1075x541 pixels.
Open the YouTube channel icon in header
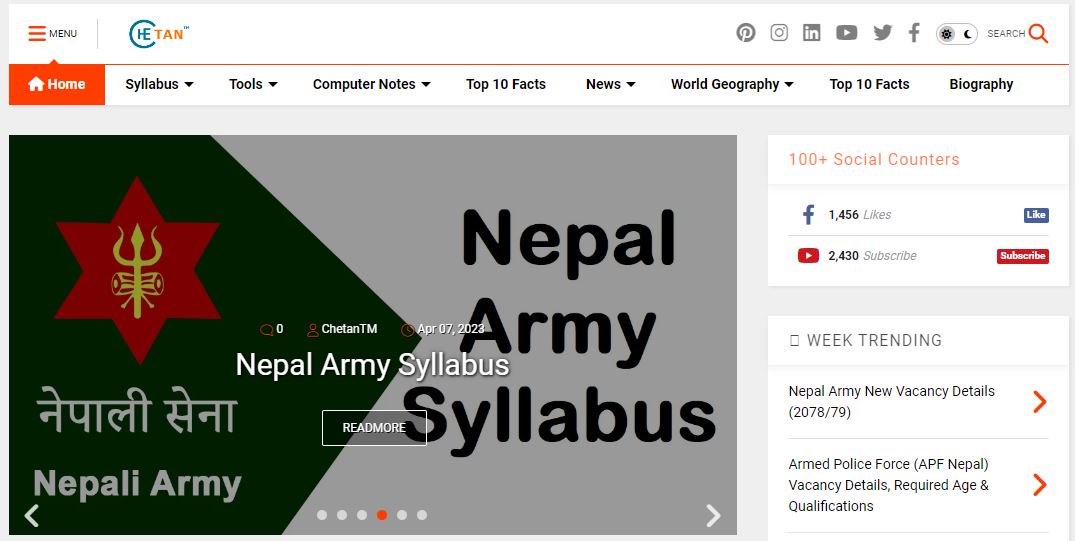coord(847,33)
